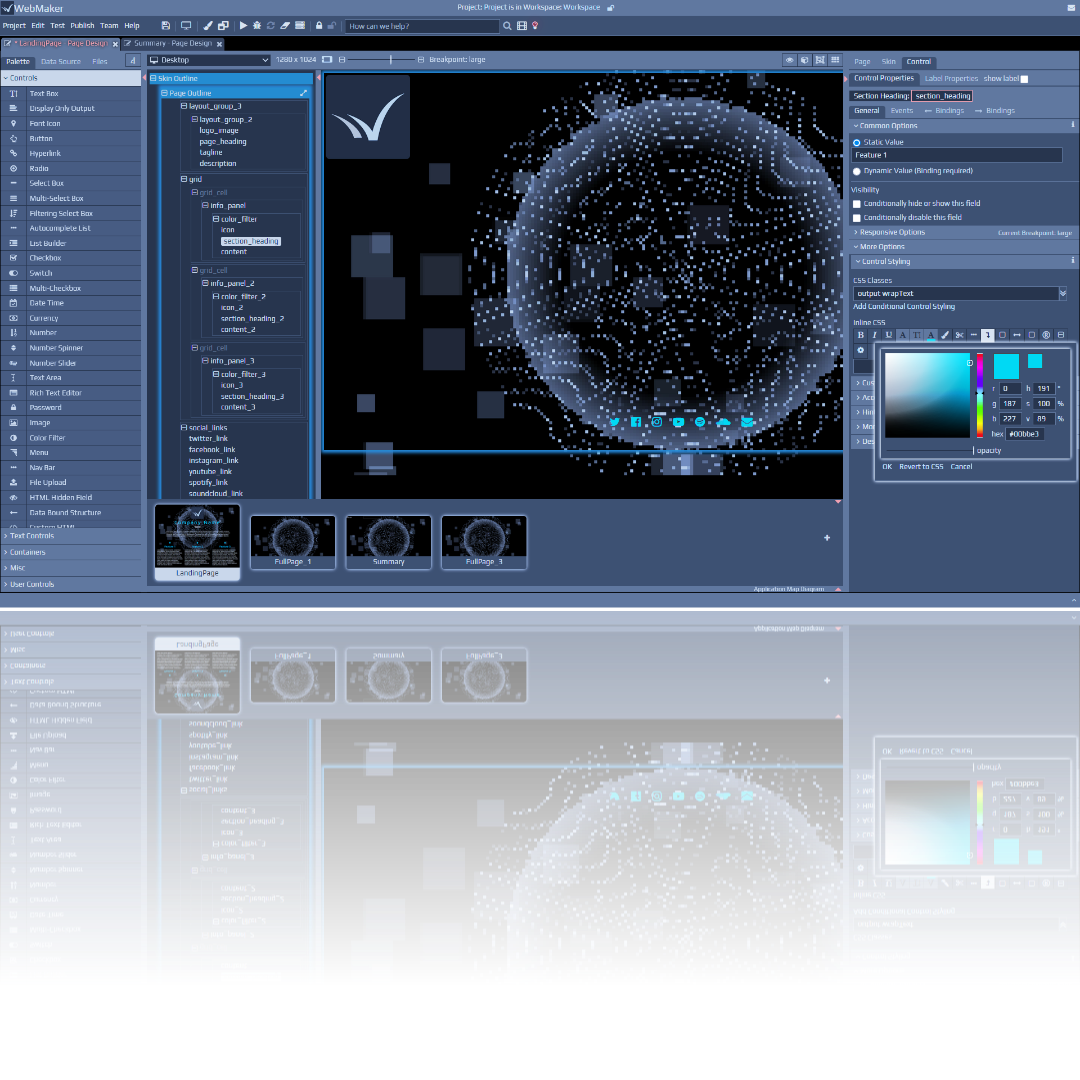1080x1080 pixels.
Task: Click the Eraser icon in the top toolbar
Action: [x=283, y=25]
